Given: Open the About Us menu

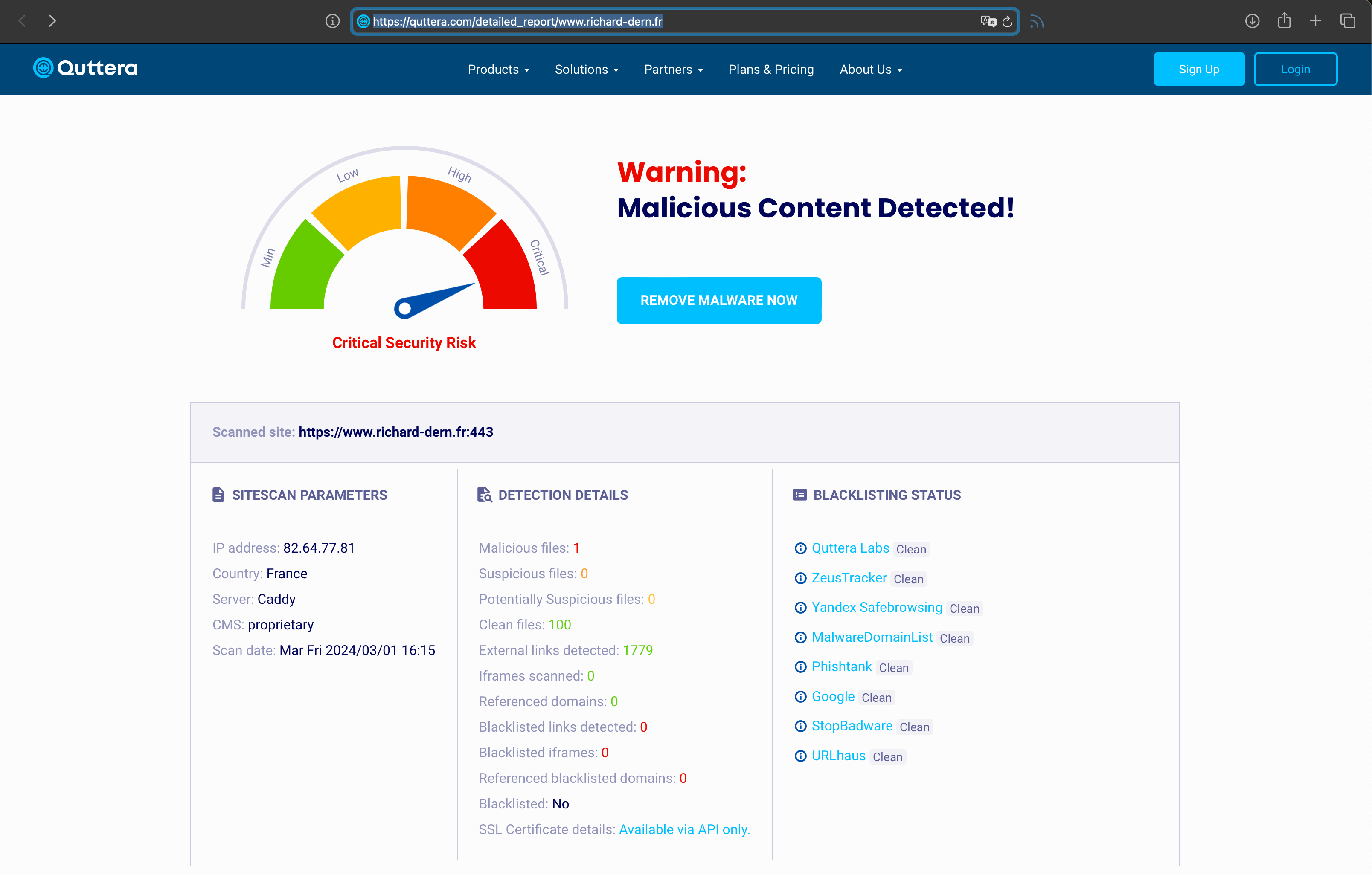Looking at the screenshot, I should (871, 70).
